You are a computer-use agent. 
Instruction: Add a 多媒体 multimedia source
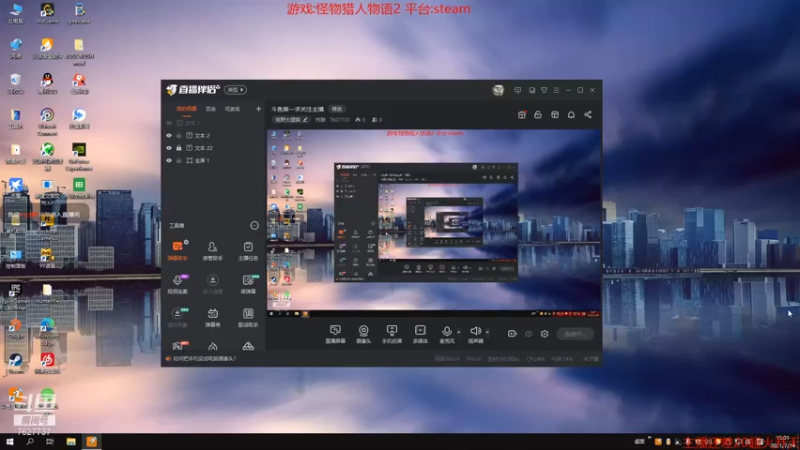coord(420,334)
